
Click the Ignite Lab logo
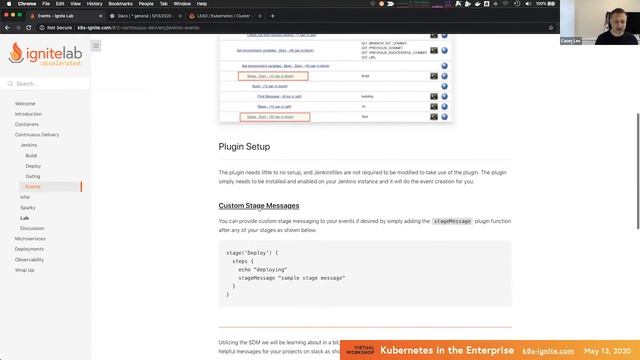pos(45,53)
